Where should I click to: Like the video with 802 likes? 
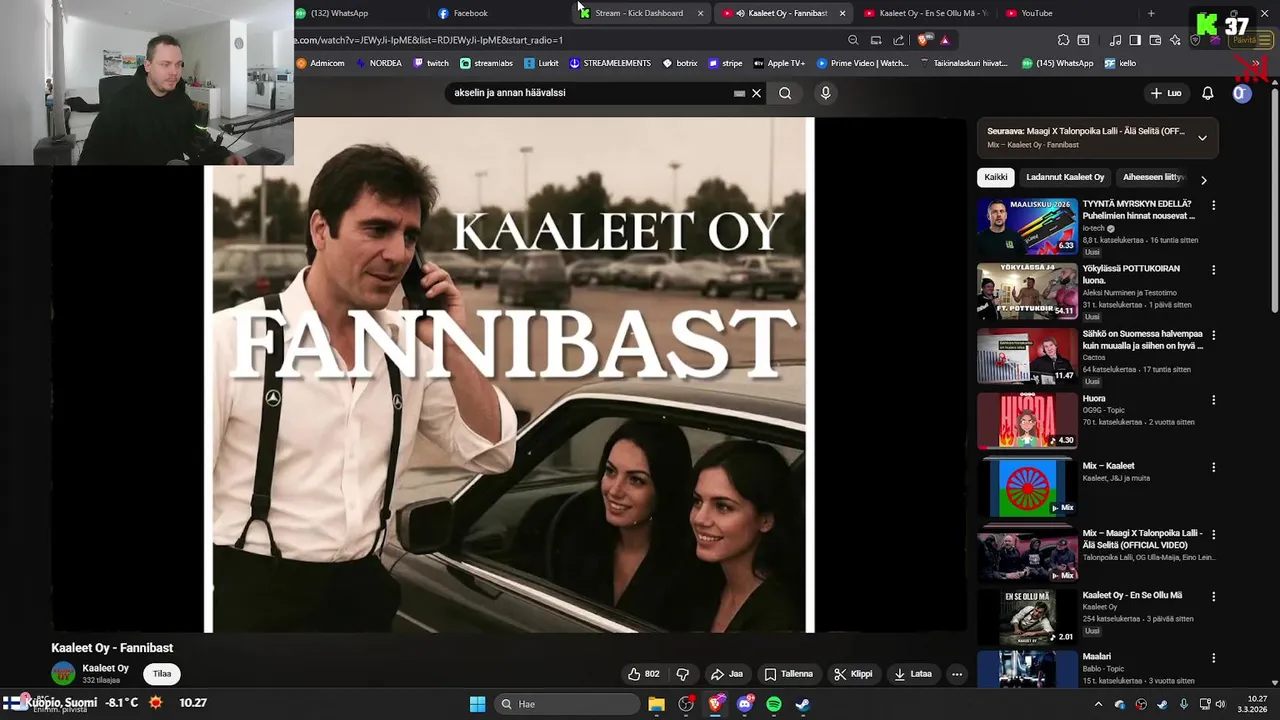point(643,674)
